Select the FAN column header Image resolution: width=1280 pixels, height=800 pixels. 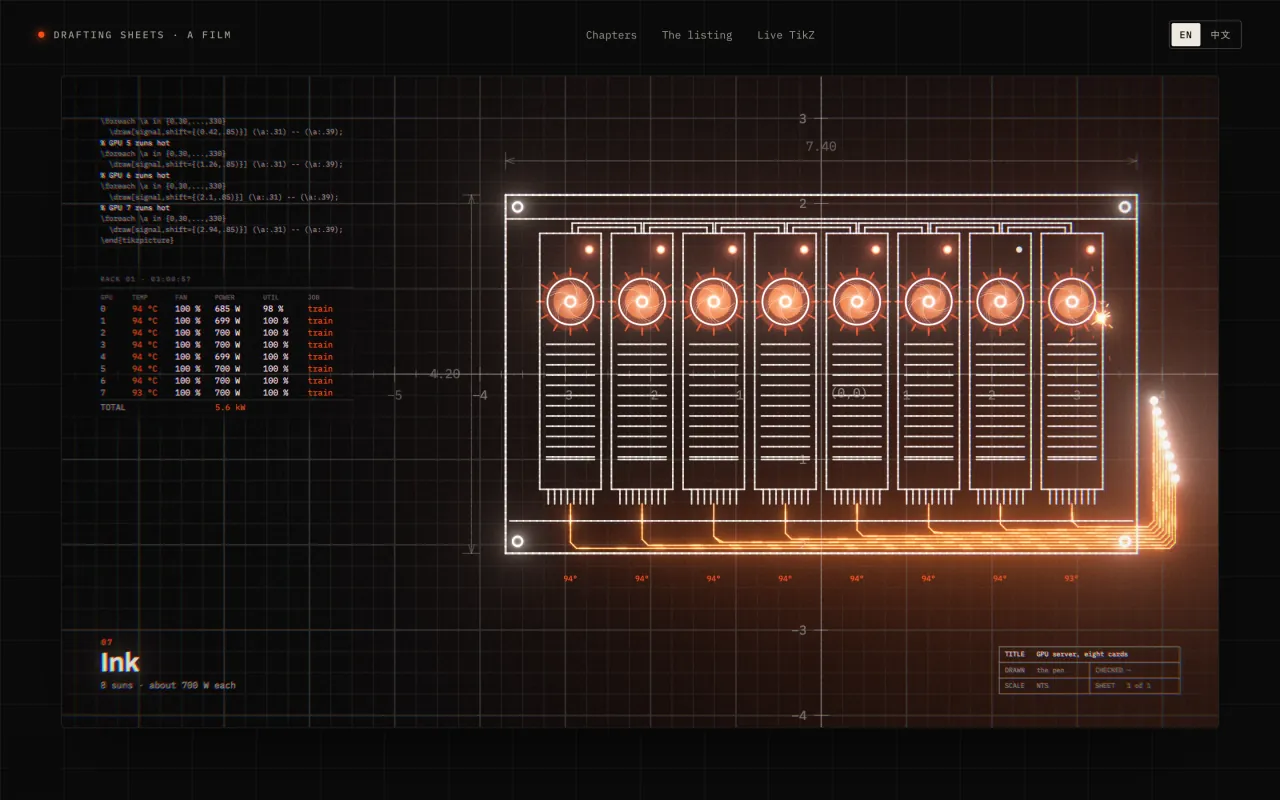click(x=181, y=297)
